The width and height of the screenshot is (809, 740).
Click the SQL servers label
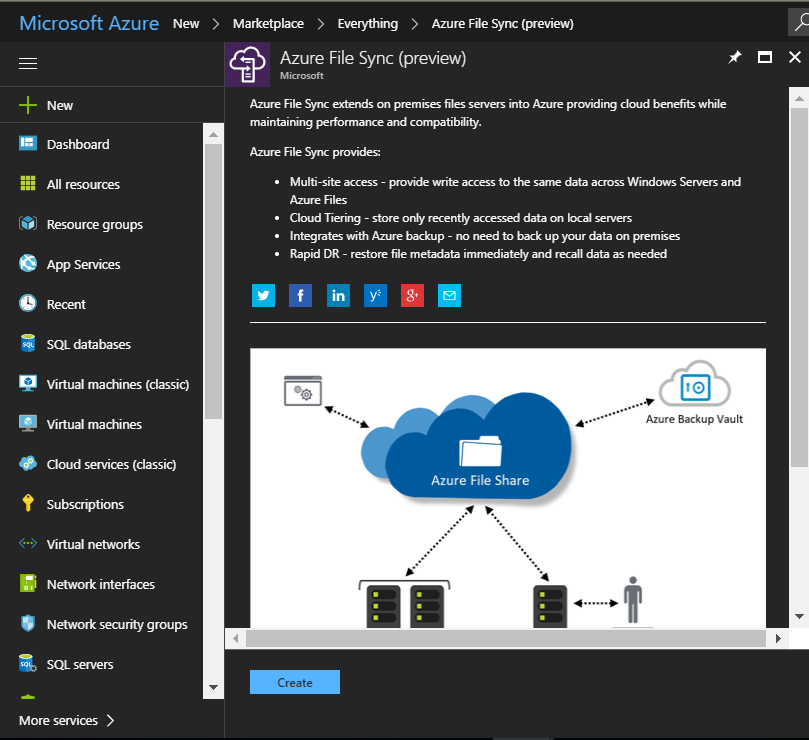tap(80, 664)
